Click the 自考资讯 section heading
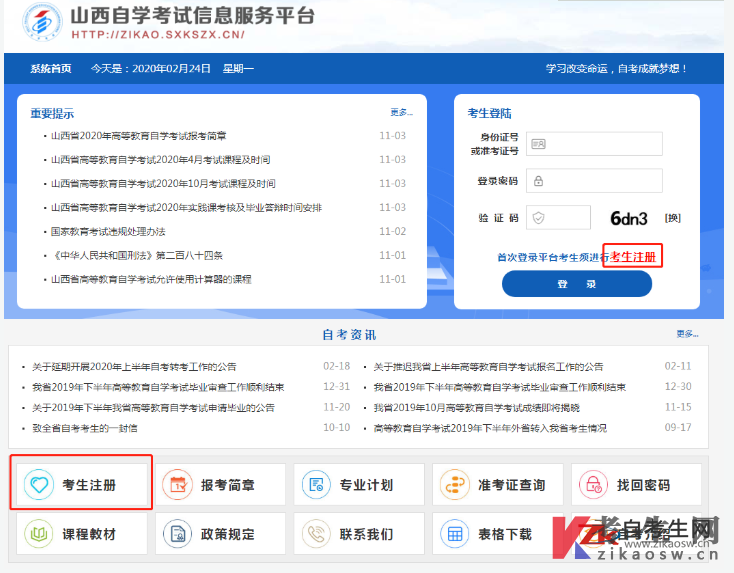 349,335
